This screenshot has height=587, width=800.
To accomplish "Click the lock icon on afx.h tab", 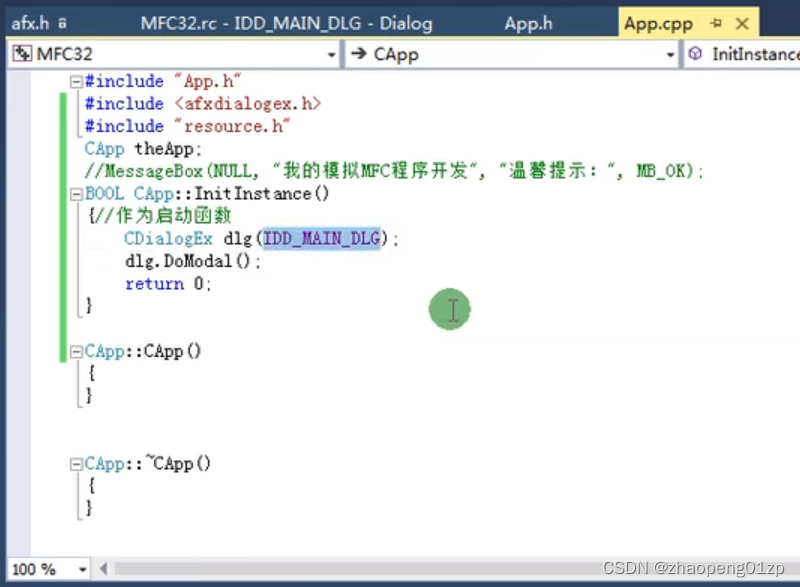I will click(x=62, y=23).
